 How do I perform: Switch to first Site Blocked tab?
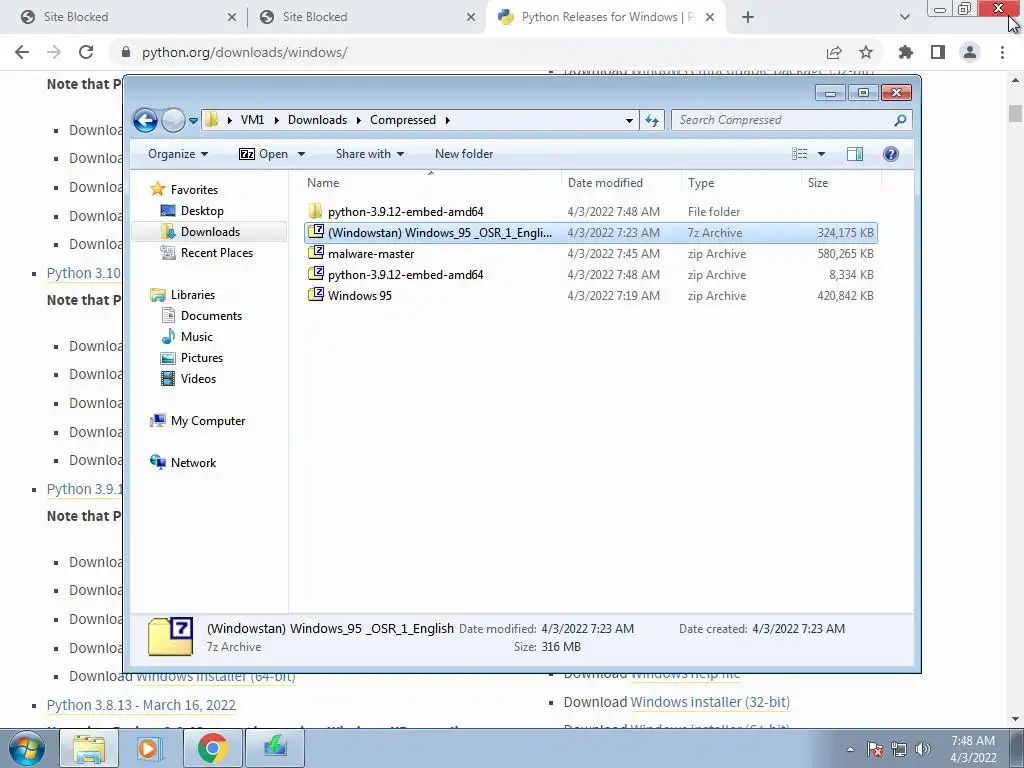[123, 17]
